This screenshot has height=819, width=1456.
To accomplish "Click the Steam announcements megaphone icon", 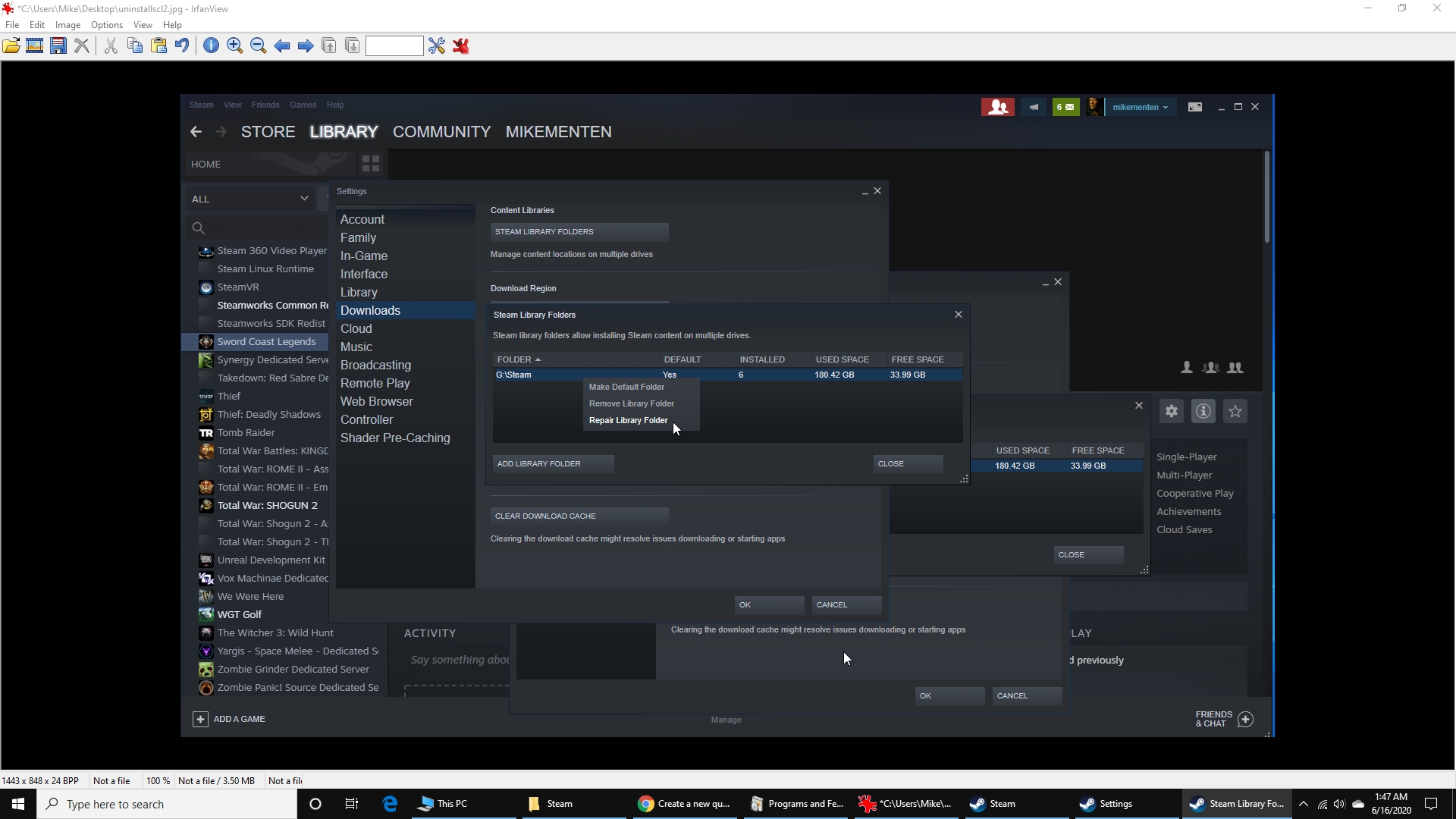I will (1034, 107).
